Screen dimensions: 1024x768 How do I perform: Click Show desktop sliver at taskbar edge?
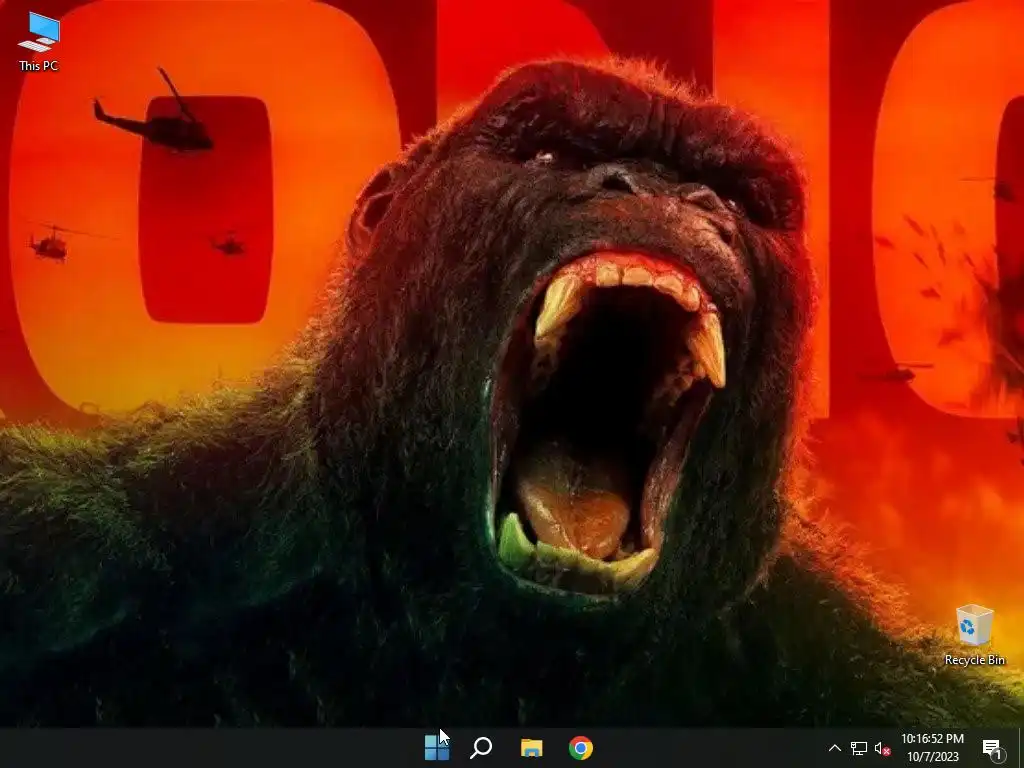[x=1021, y=748]
